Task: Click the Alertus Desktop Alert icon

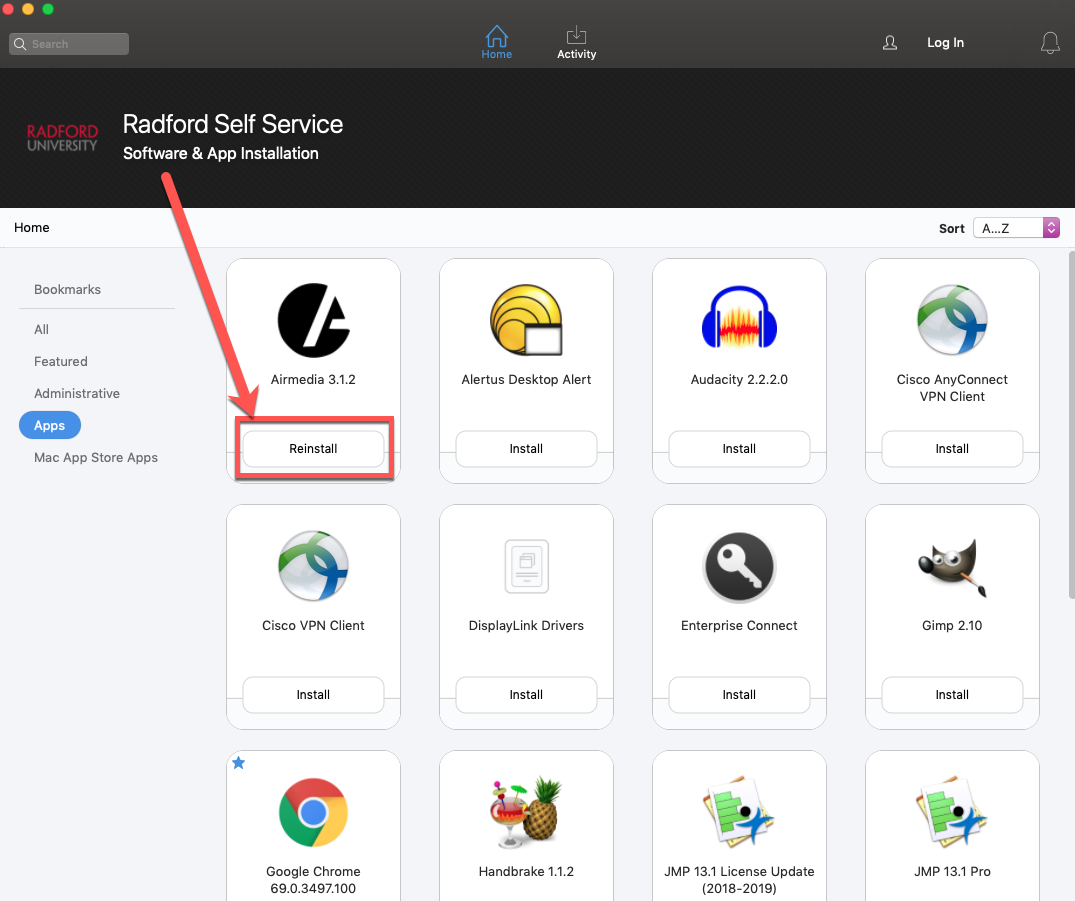Action: 526,320
